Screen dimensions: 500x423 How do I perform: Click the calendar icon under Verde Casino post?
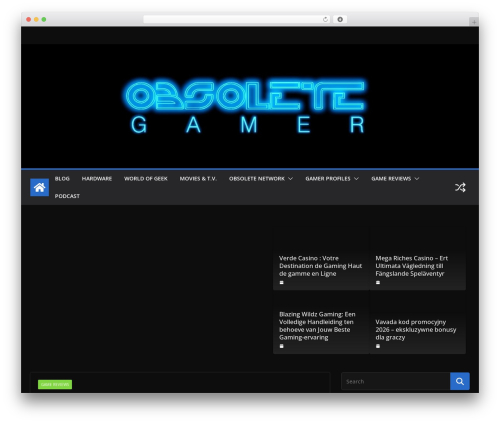coord(282,282)
